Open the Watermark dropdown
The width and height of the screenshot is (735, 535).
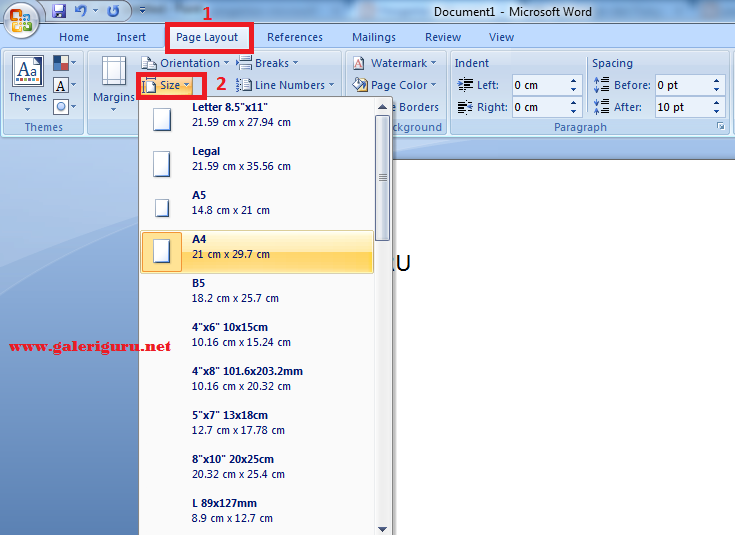pos(395,63)
